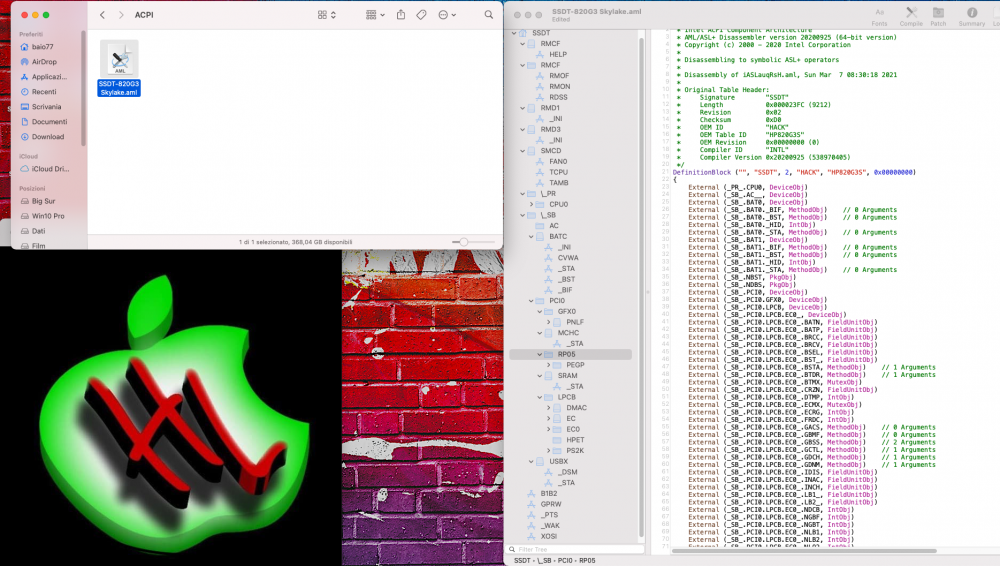1000x566 pixels.
Task: Expand the PEGP tree node
Action: point(548,365)
